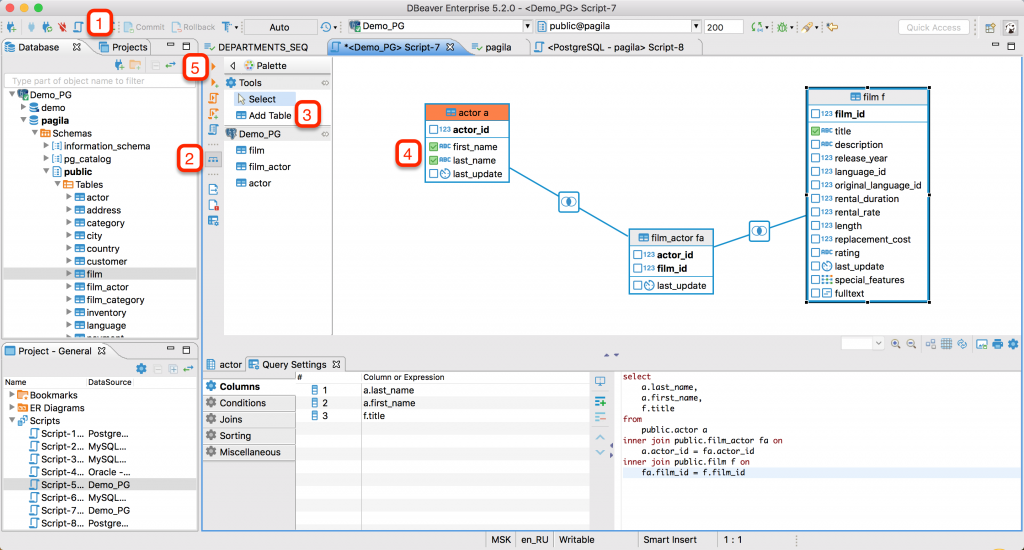The width and height of the screenshot is (1024, 550).
Task: Click the execute script orange icon
Action: [x=214, y=98]
